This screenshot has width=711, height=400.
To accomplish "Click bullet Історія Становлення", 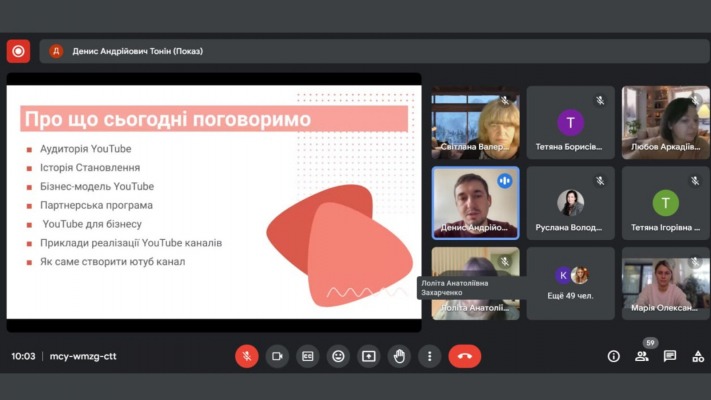I will [x=90, y=168].
